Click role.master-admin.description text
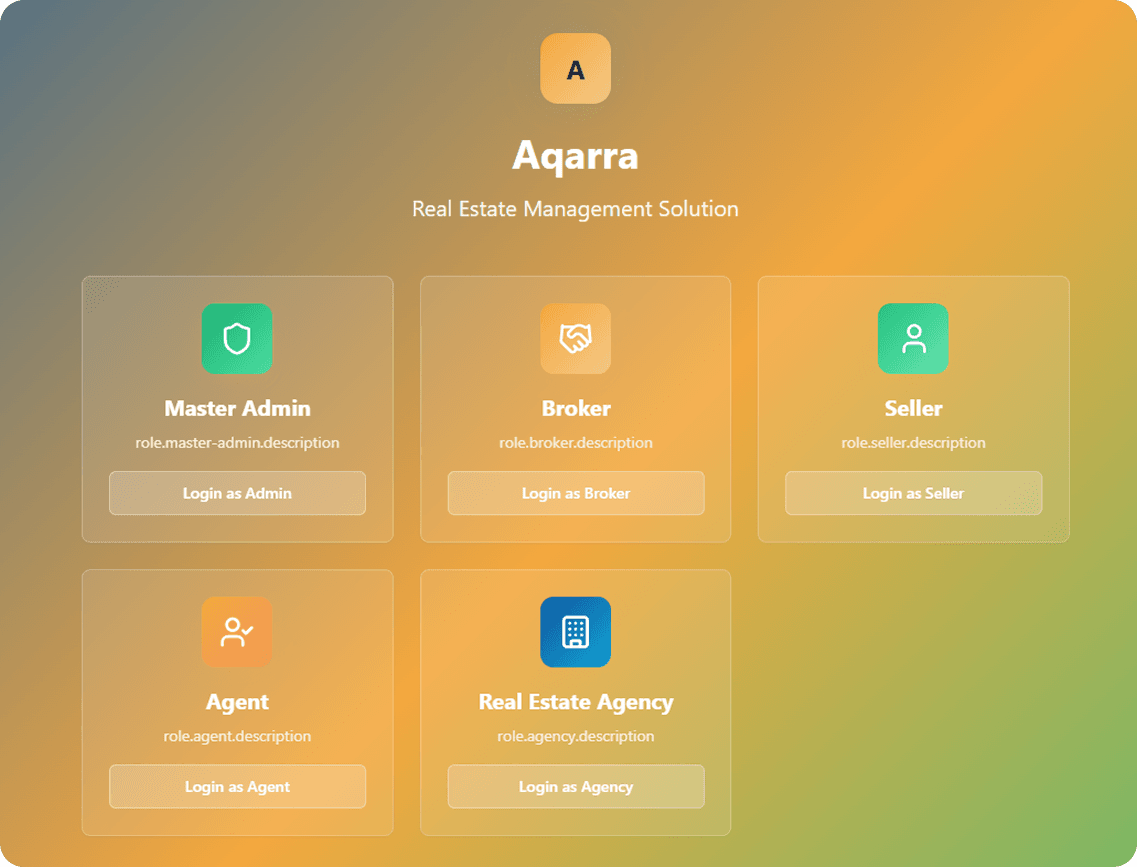Screen dimensions: 1137x867 pyautogui.click(x=237, y=442)
